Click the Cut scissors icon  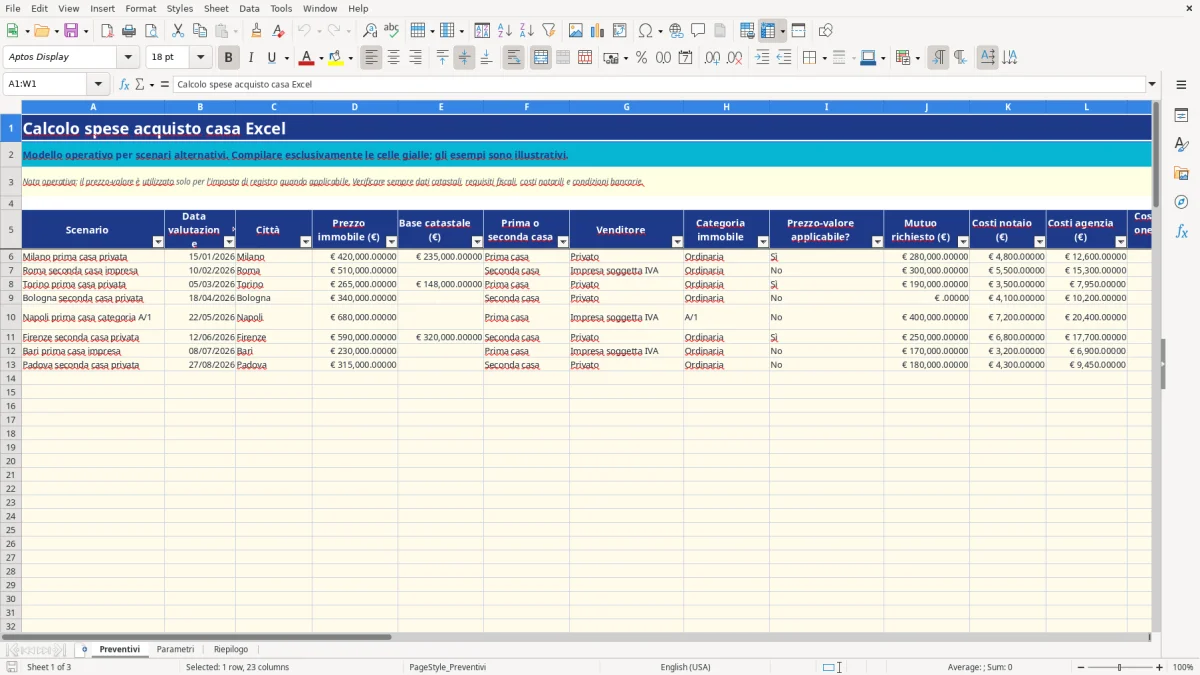(178, 31)
